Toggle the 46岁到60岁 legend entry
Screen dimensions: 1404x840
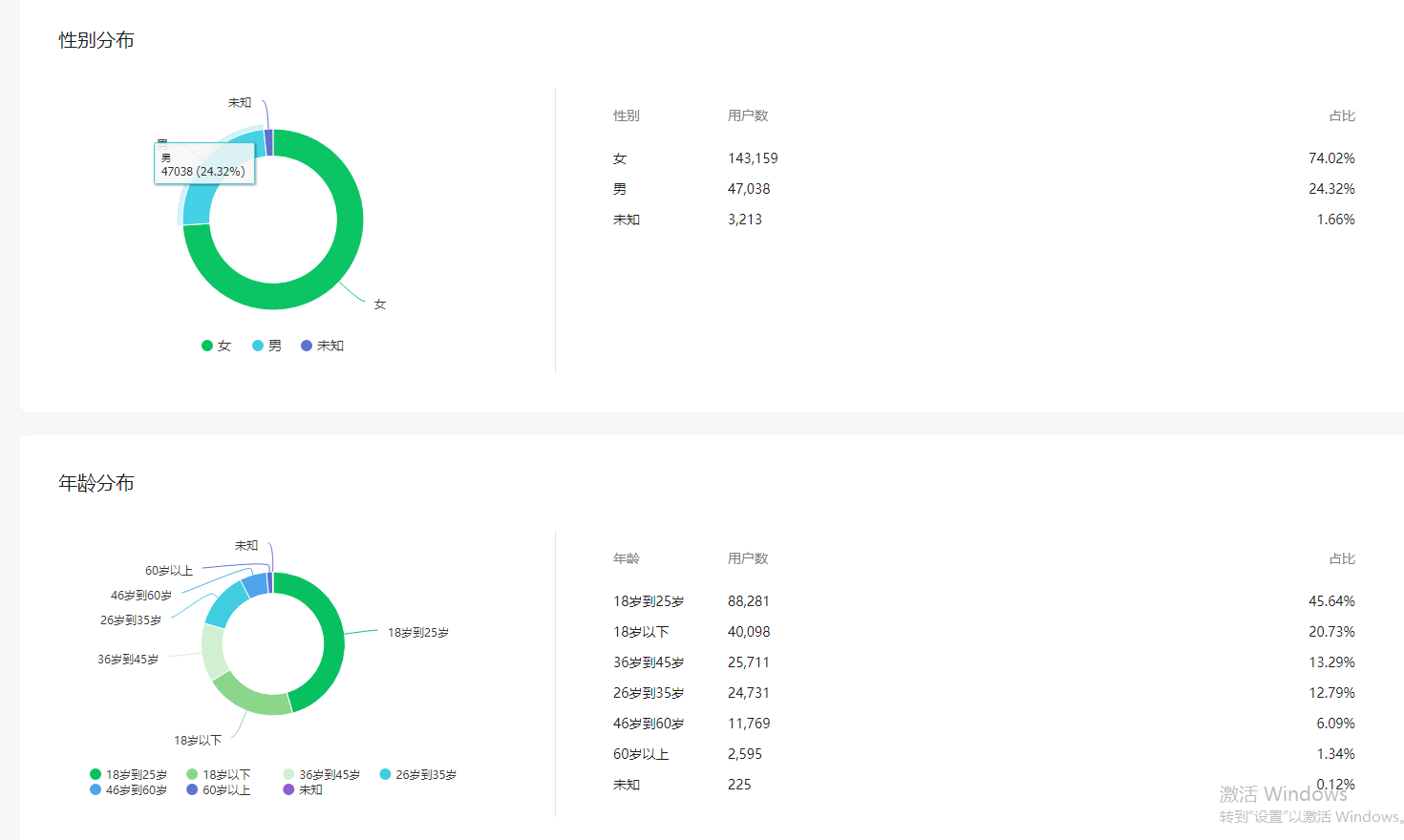pos(129,790)
